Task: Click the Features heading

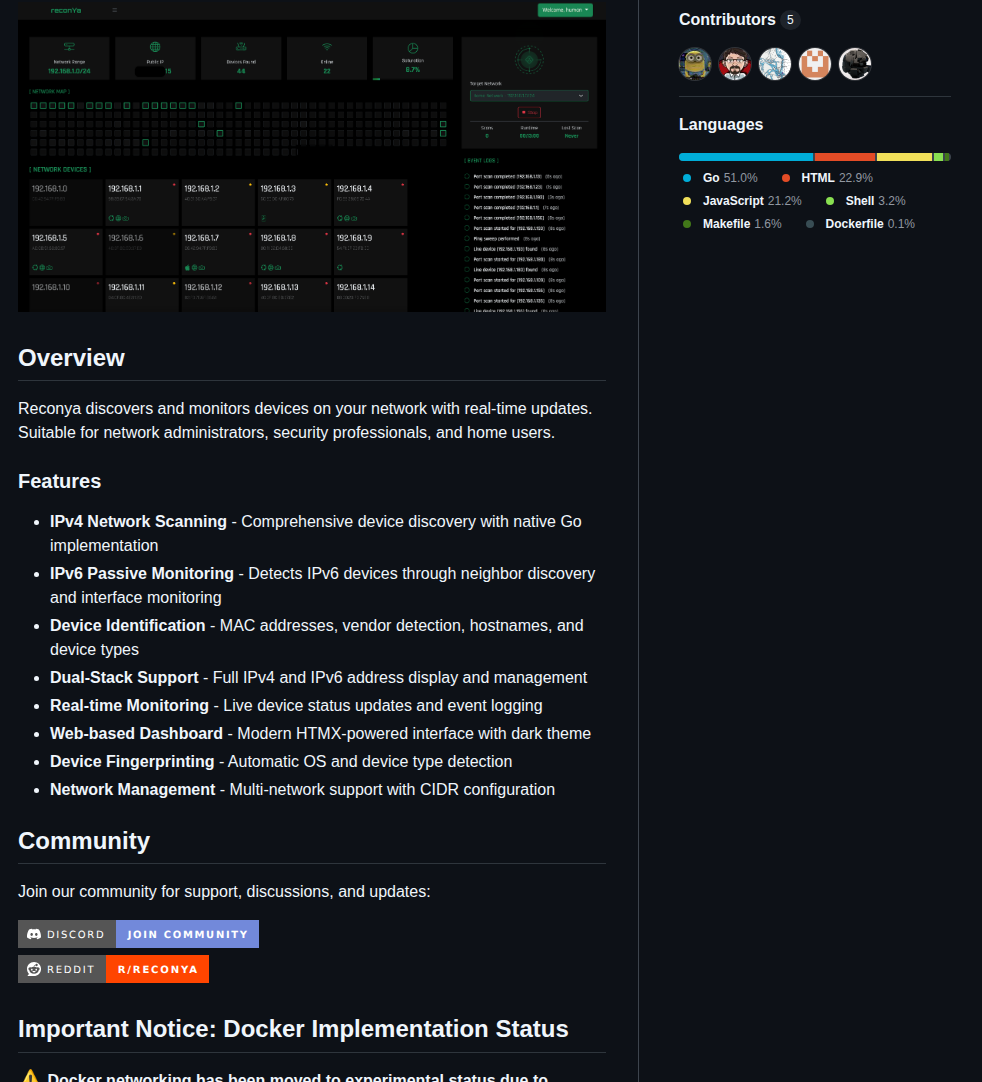Action: point(59,481)
